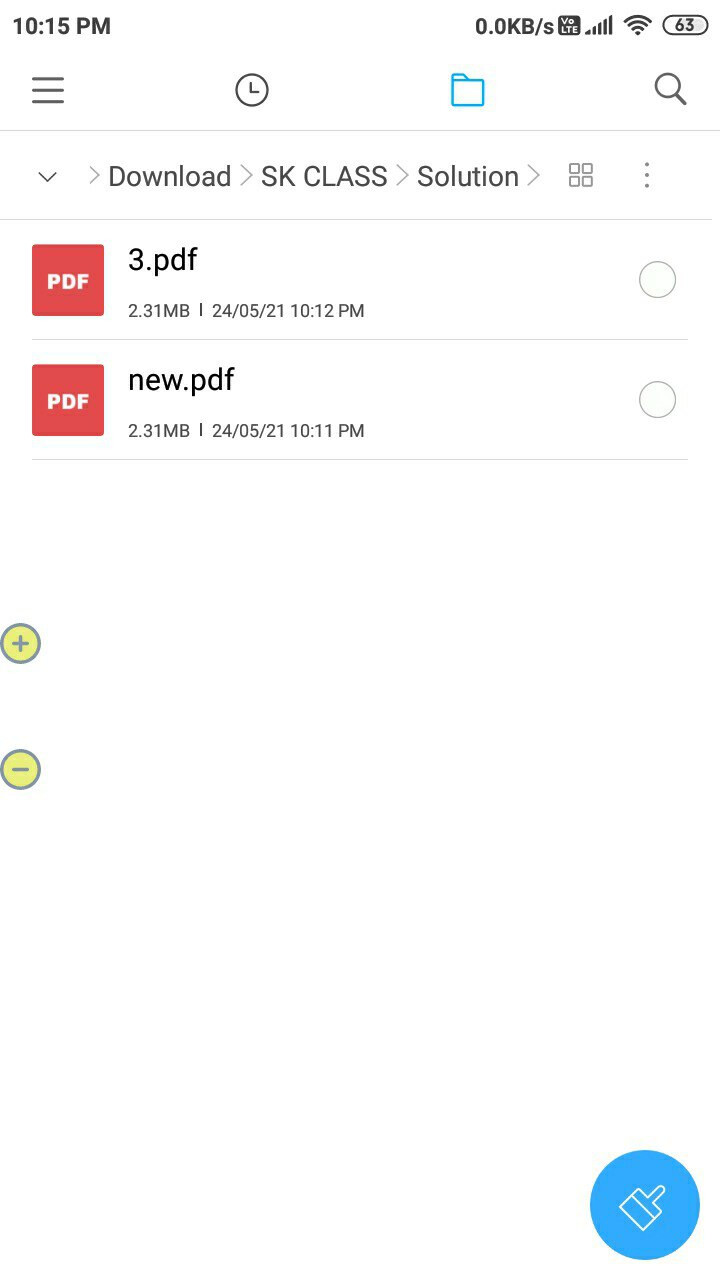720x1280 pixels.
Task: Click the PDF icon of 3.pdf
Action: coord(68,280)
